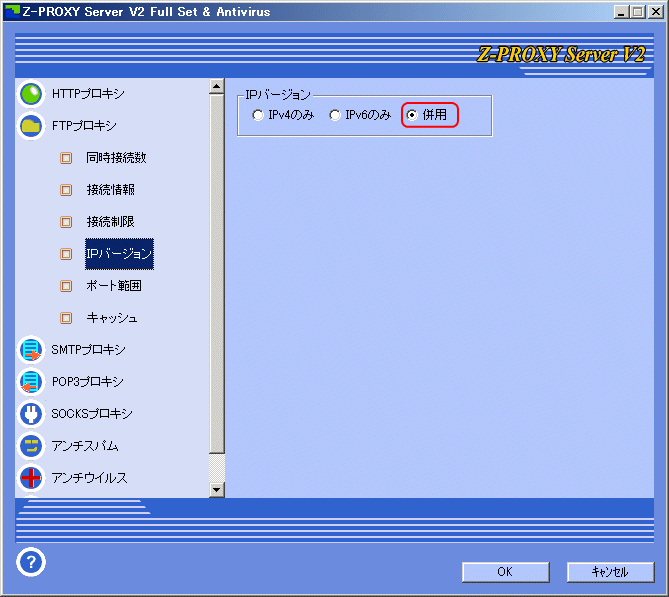The image size is (669, 597).
Task: Click the green HTTPプロキシ icon
Action: click(x=31, y=93)
